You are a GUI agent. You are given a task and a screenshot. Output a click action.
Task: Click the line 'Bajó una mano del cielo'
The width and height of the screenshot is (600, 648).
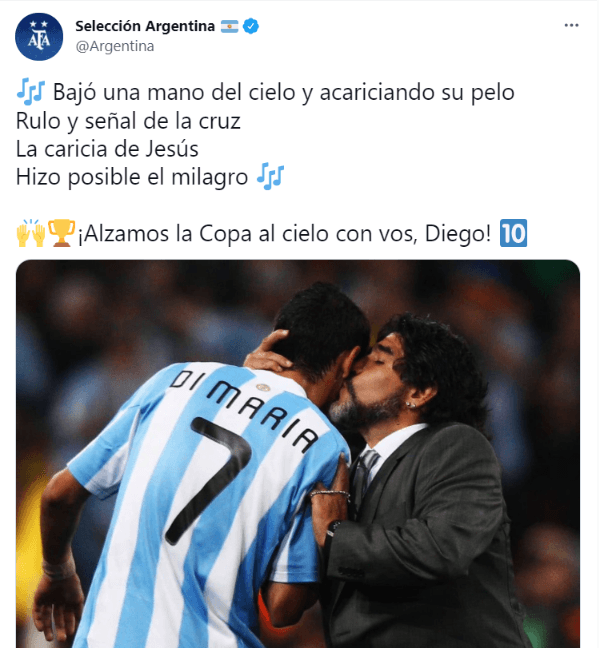coord(174,92)
